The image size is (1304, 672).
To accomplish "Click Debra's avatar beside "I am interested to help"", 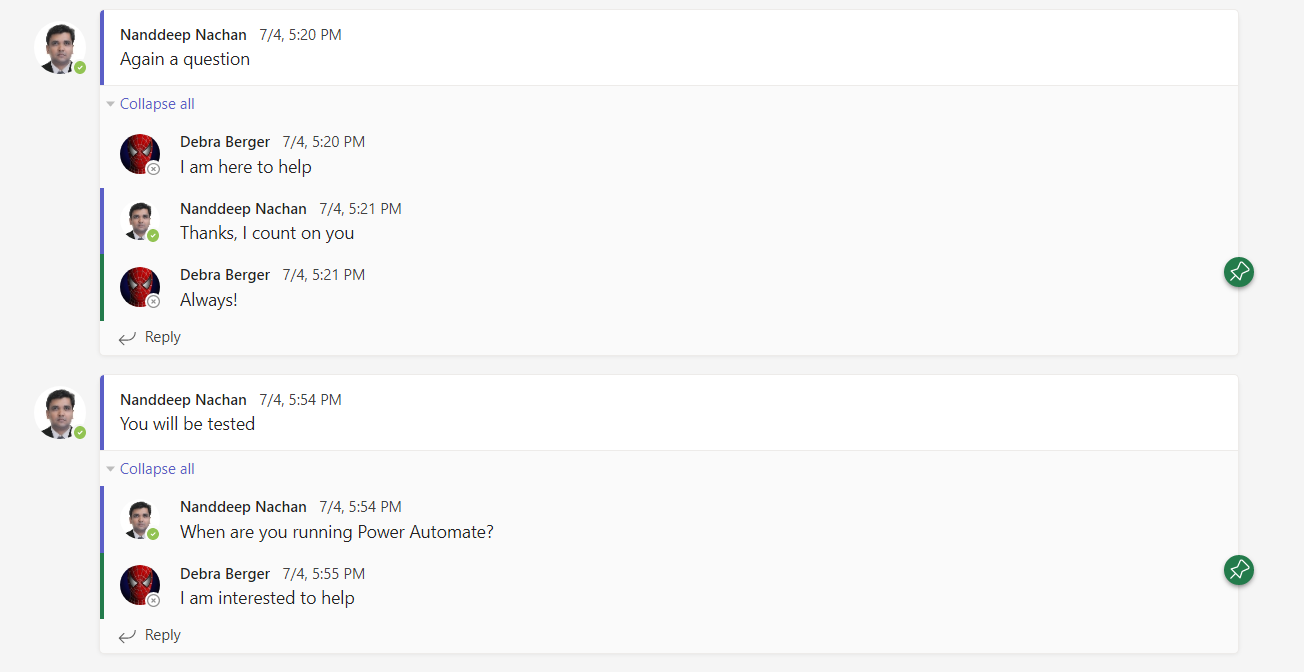I will point(140,585).
